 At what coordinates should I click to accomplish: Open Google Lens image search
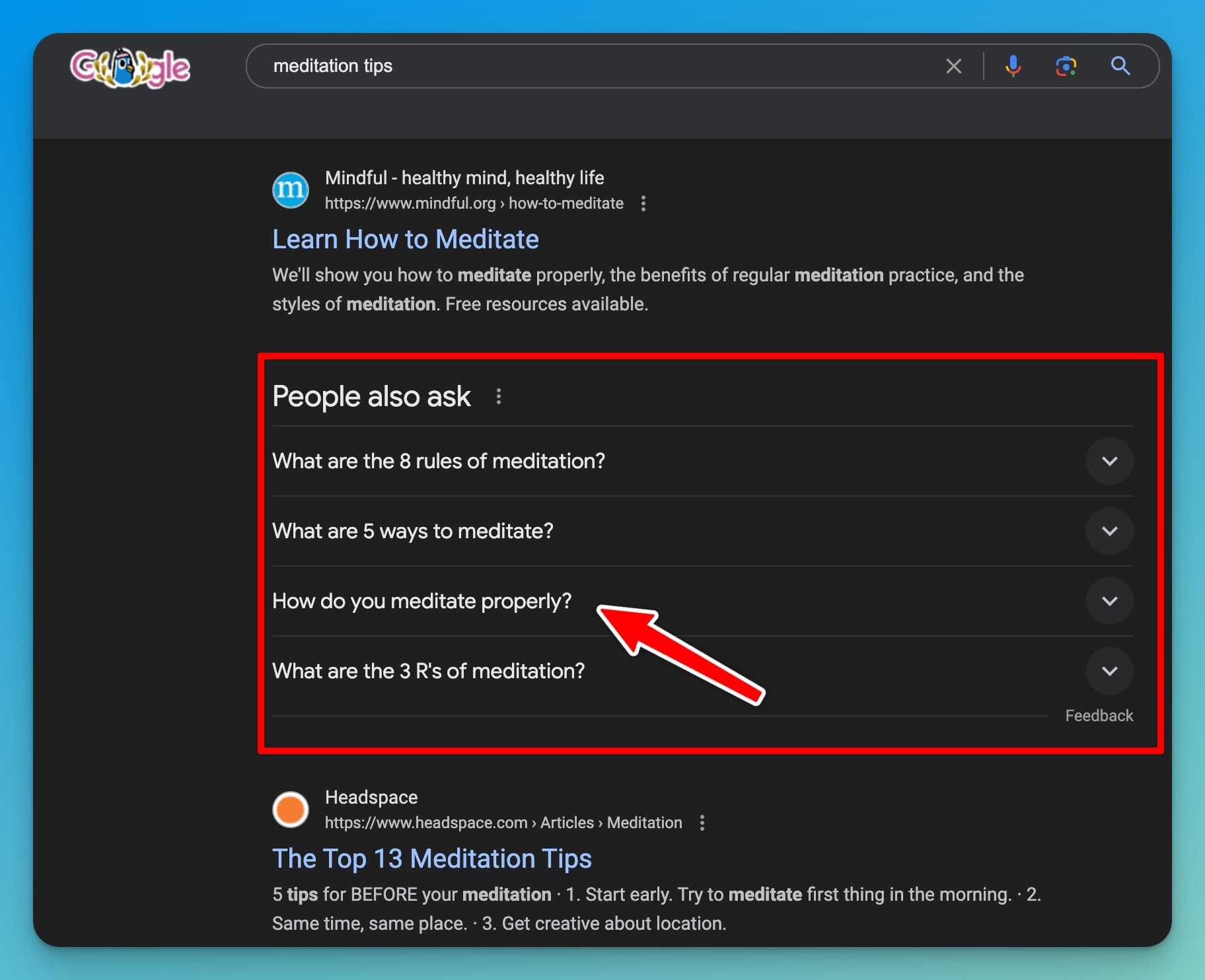[x=1066, y=65]
